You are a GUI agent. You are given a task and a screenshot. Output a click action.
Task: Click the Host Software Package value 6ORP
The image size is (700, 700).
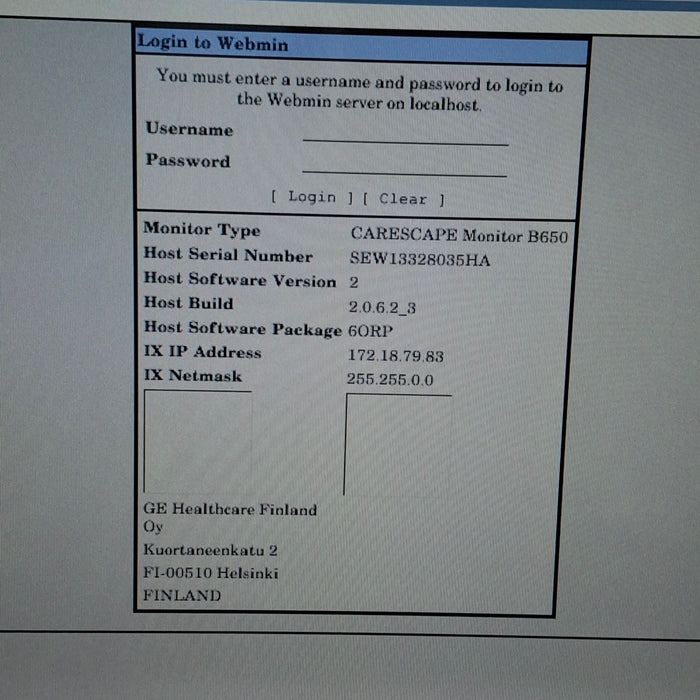[371, 331]
